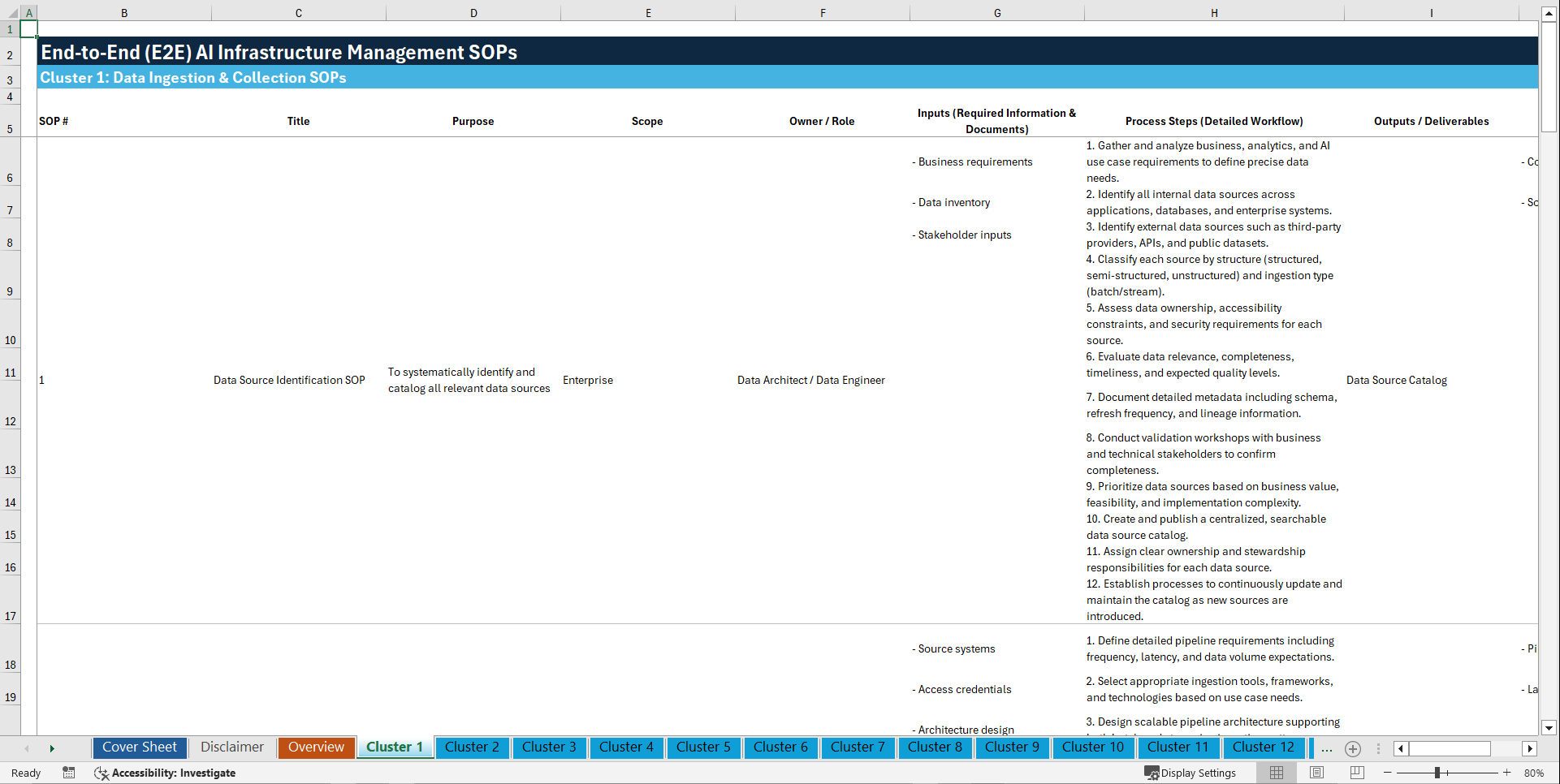Go to the Cover Sheet tab
The image size is (1560, 784).
tap(139, 747)
